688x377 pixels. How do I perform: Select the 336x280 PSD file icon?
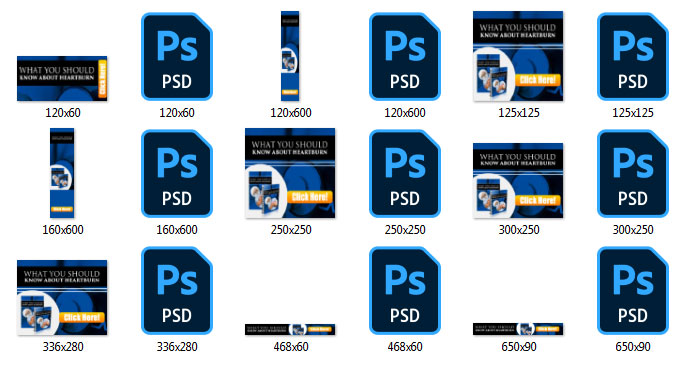pyautogui.click(x=177, y=291)
